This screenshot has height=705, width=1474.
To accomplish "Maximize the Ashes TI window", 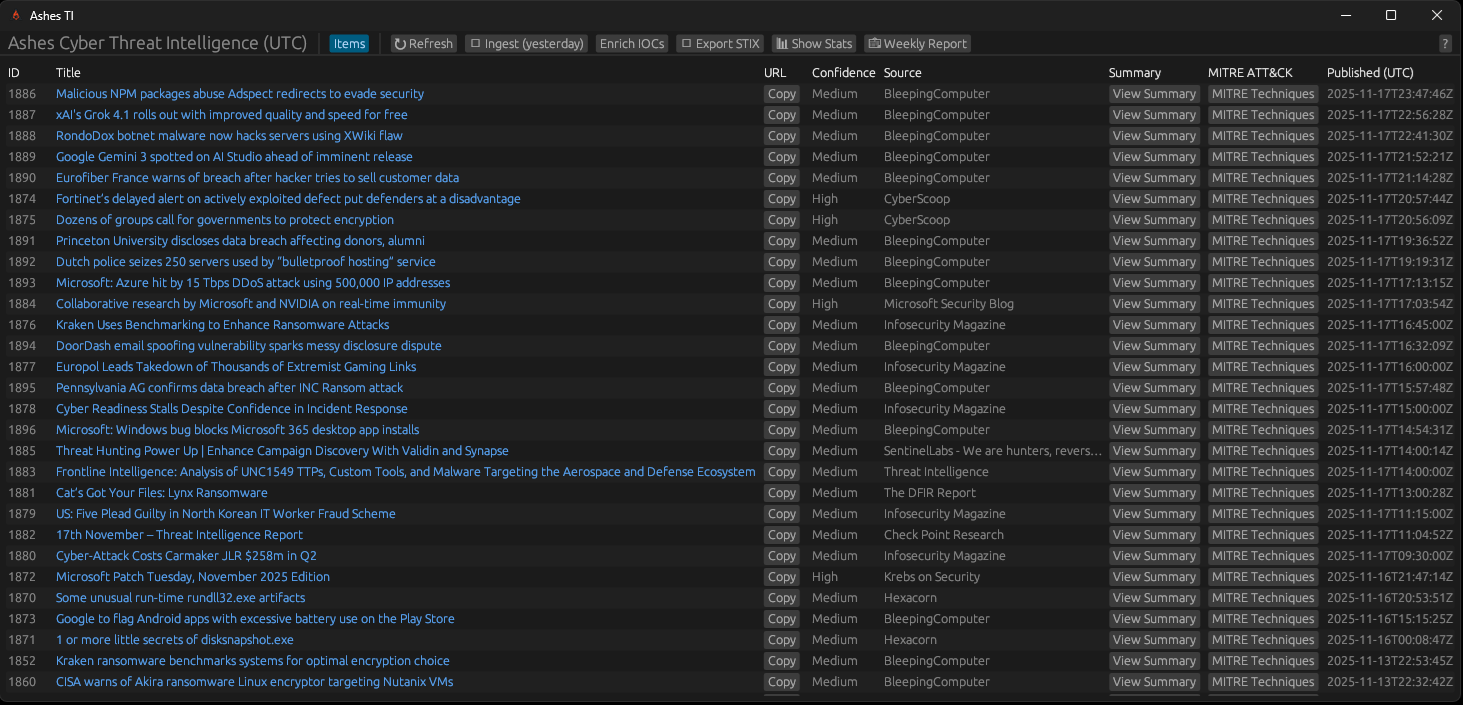I will click(x=1390, y=15).
